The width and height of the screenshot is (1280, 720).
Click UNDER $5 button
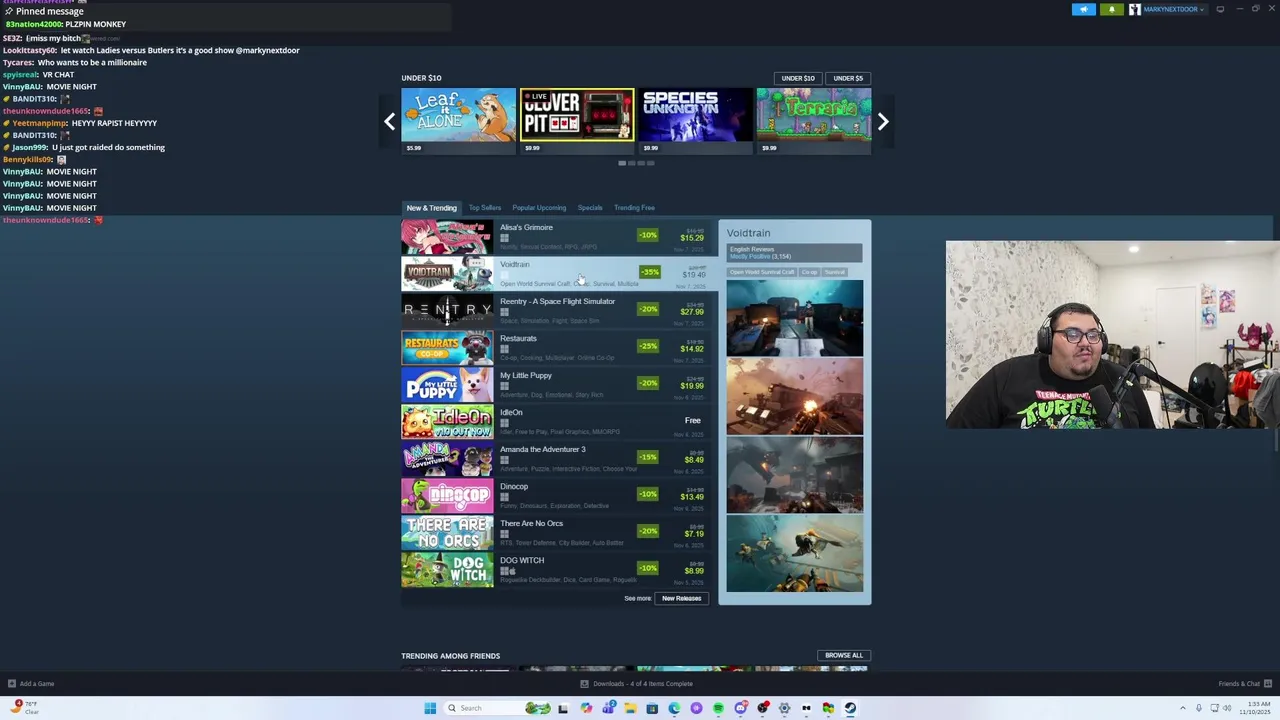point(848,78)
